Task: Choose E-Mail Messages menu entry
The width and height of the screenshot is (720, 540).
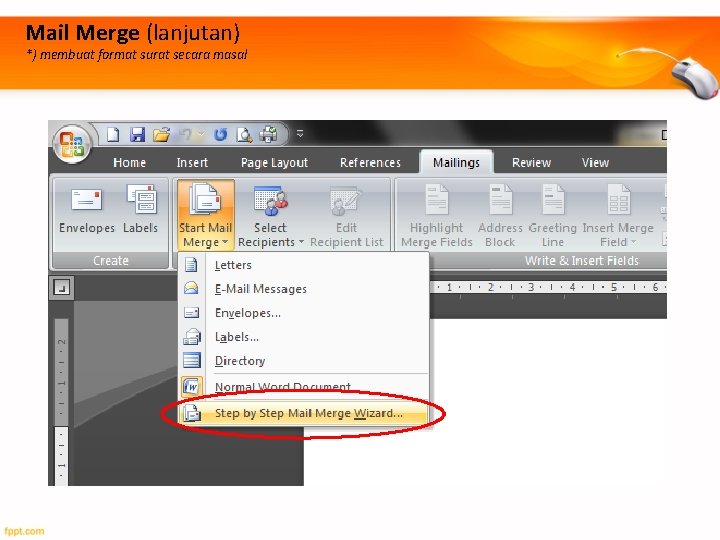Action: 303,289
